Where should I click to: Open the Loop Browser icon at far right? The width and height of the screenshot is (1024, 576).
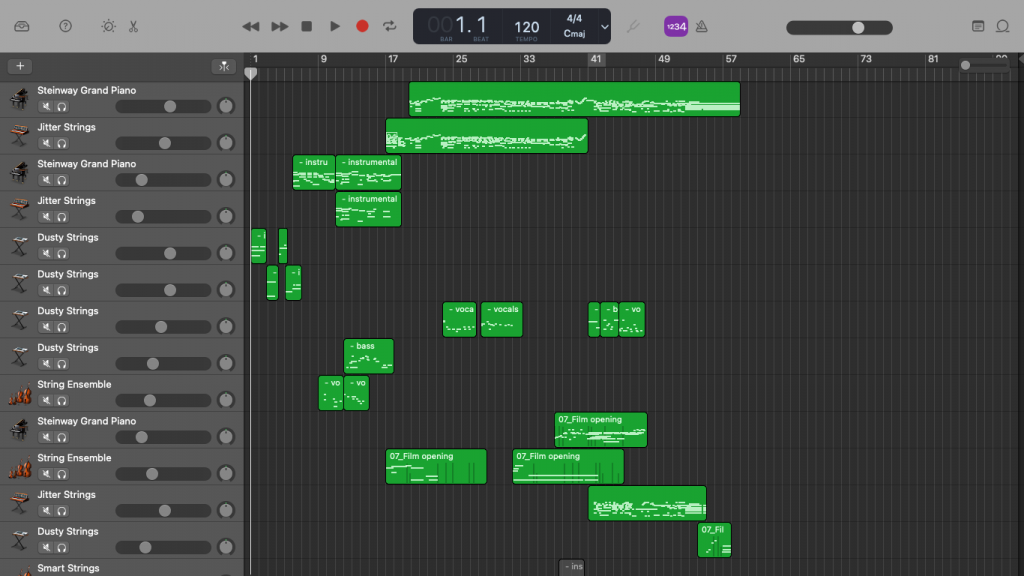click(1003, 26)
